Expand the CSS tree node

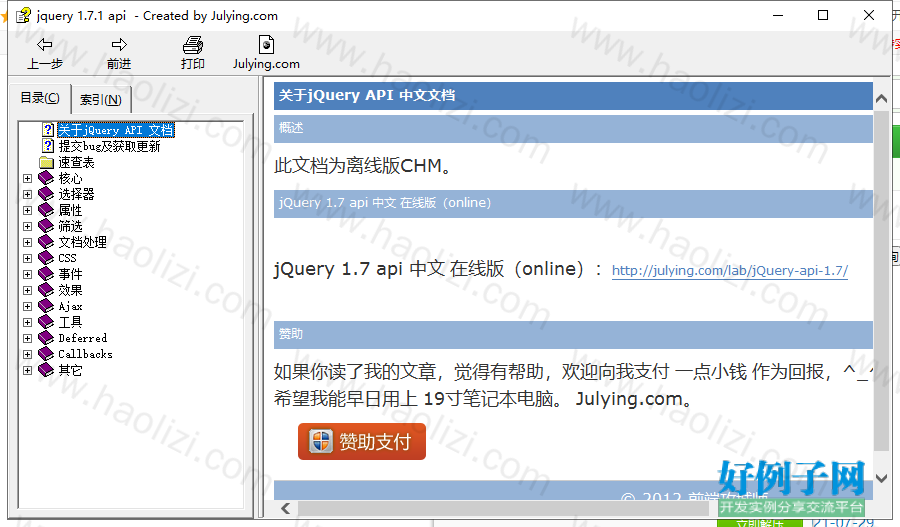(x=28, y=258)
